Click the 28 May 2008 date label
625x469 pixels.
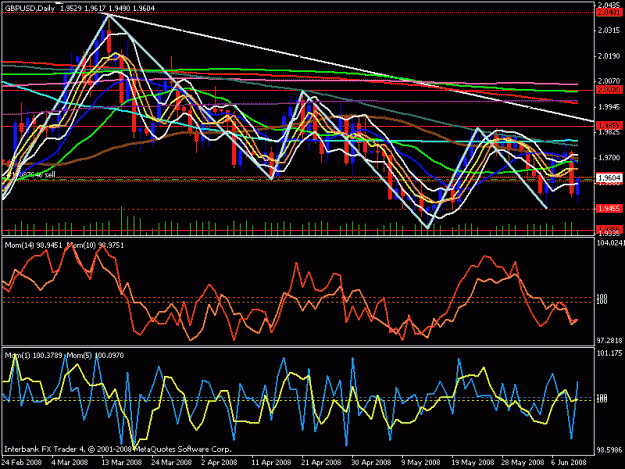click(x=523, y=462)
